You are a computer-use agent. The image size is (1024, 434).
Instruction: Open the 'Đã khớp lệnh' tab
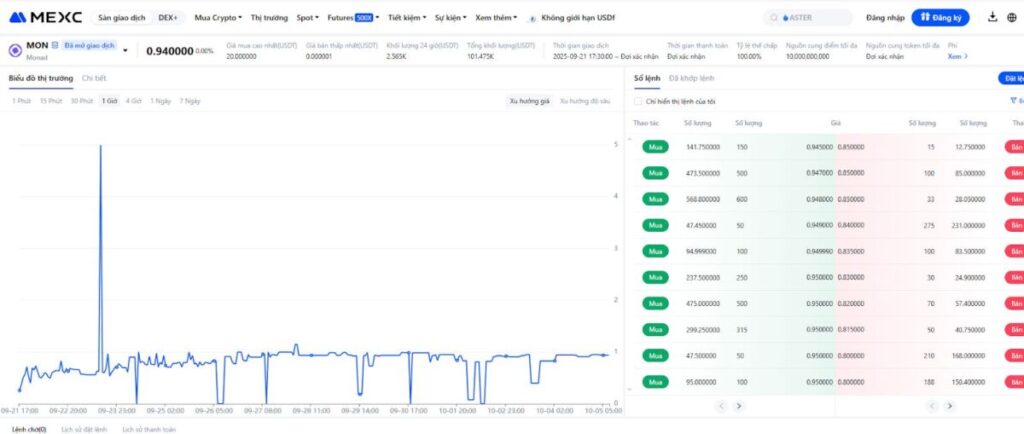click(691, 77)
